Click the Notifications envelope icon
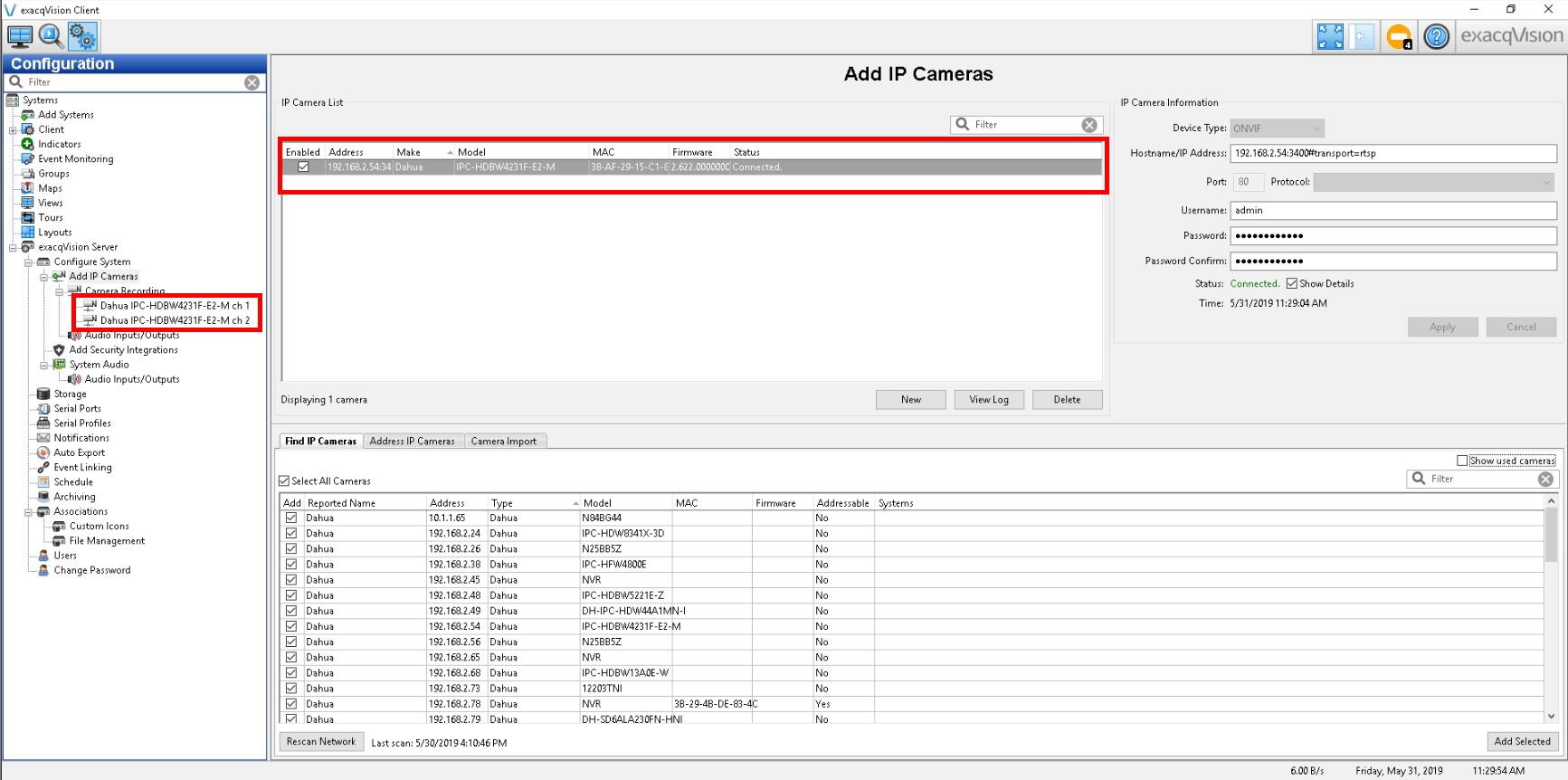This screenshot has height=780, width=1568. pyautogui.click(x=43, y=438)
